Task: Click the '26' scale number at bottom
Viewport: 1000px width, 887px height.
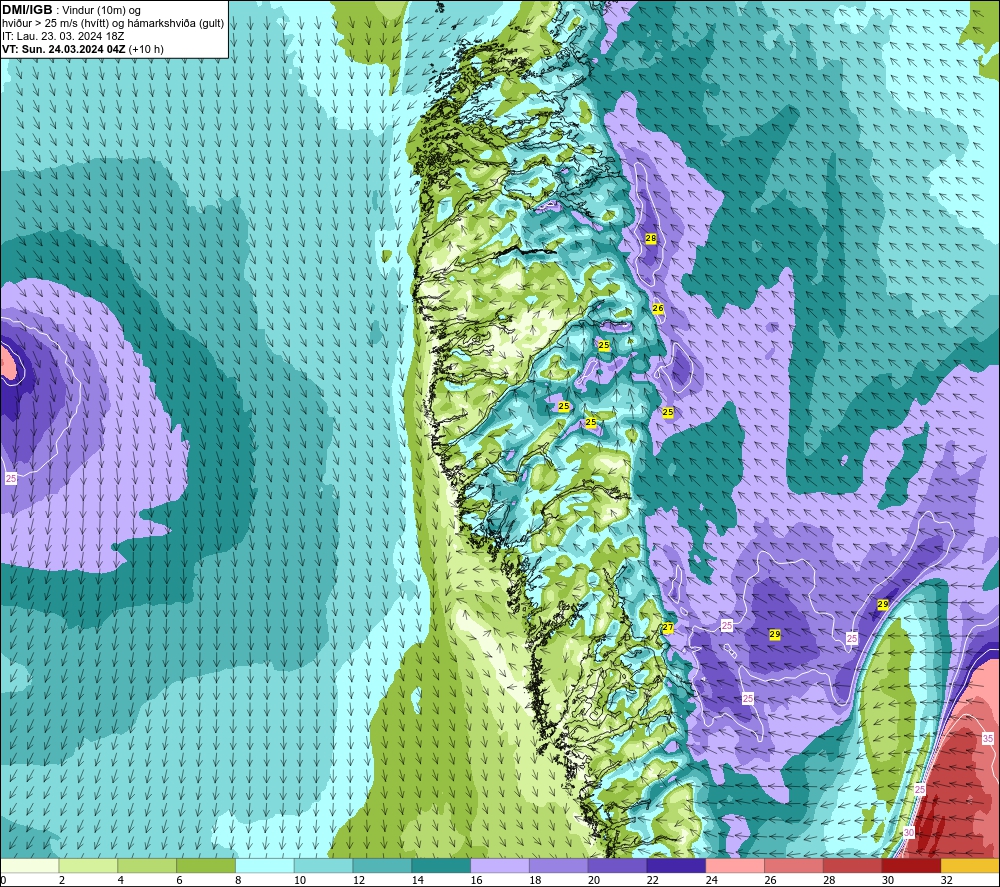Action: click(x=770, y=880)
